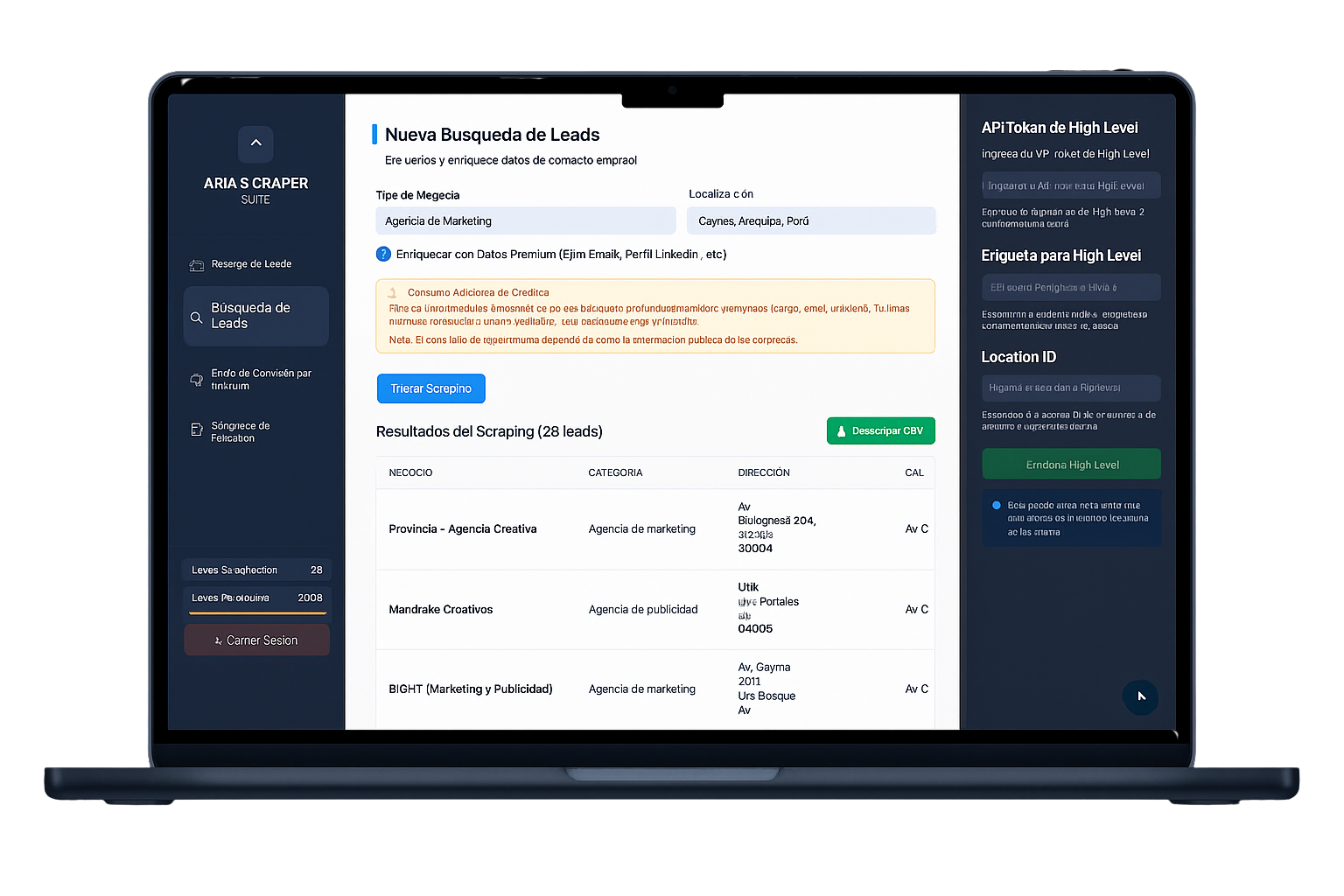Viewport: 1344px width, 896px height.
Task: Click the "Leves Saɔaghection" counter showing 28
Action: tap(256, 570)
